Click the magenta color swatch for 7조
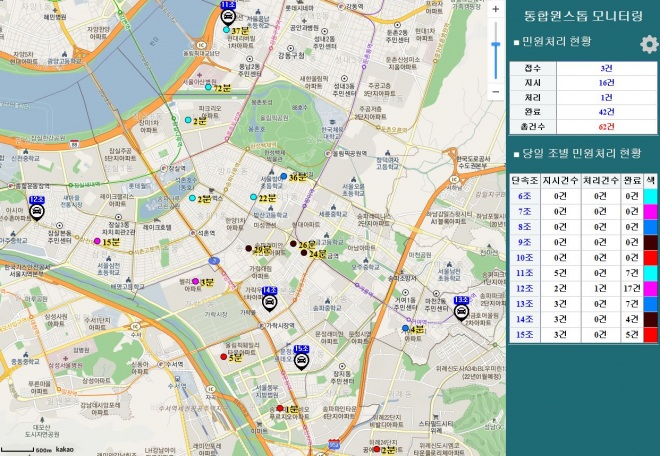Image resolution: width=660 pixels, height=456 pixels. pyautogui.click(x=650, y=211)
